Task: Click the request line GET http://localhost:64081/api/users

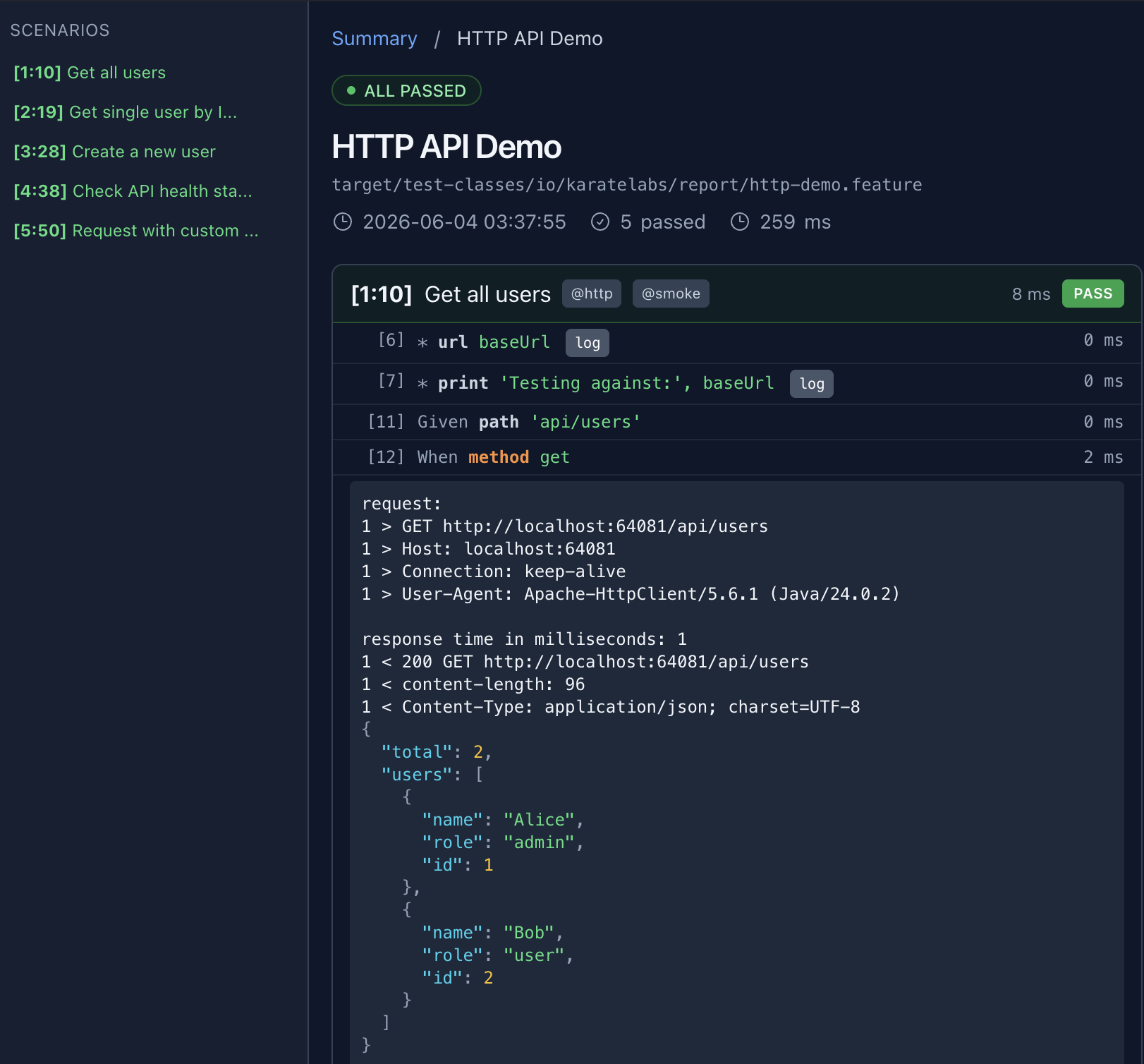Action: point(565,526)
